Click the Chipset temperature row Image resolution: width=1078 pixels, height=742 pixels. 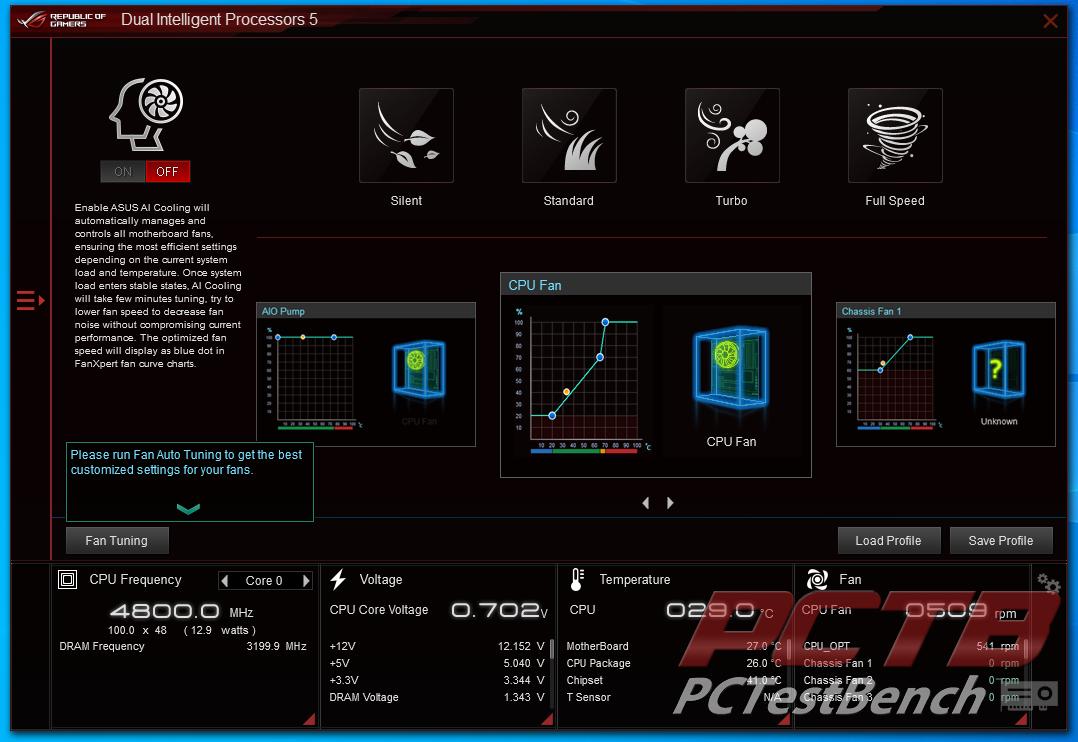(674, 680)
